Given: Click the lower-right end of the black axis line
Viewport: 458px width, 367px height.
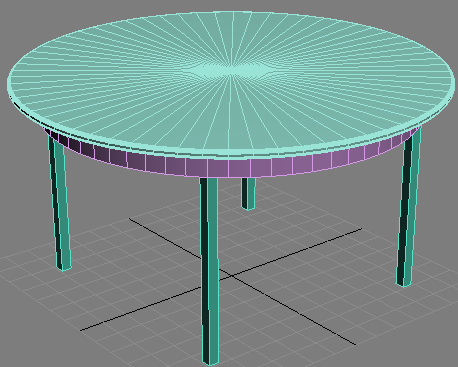Looking at the screenshot, I should (x=355, y=344).
